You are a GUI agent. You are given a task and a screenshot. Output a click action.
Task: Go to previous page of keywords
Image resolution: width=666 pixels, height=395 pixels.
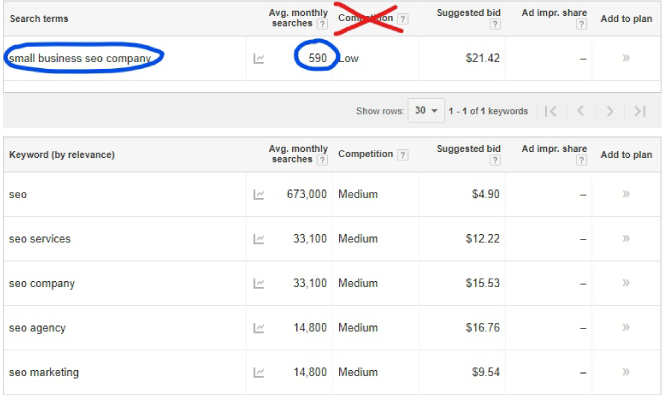point(581,111)
